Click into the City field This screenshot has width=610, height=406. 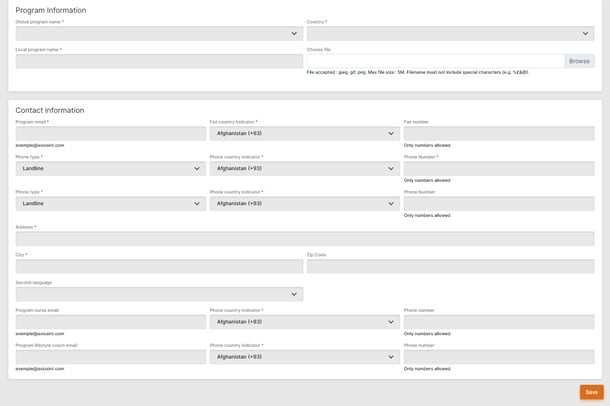click(159, 266)
